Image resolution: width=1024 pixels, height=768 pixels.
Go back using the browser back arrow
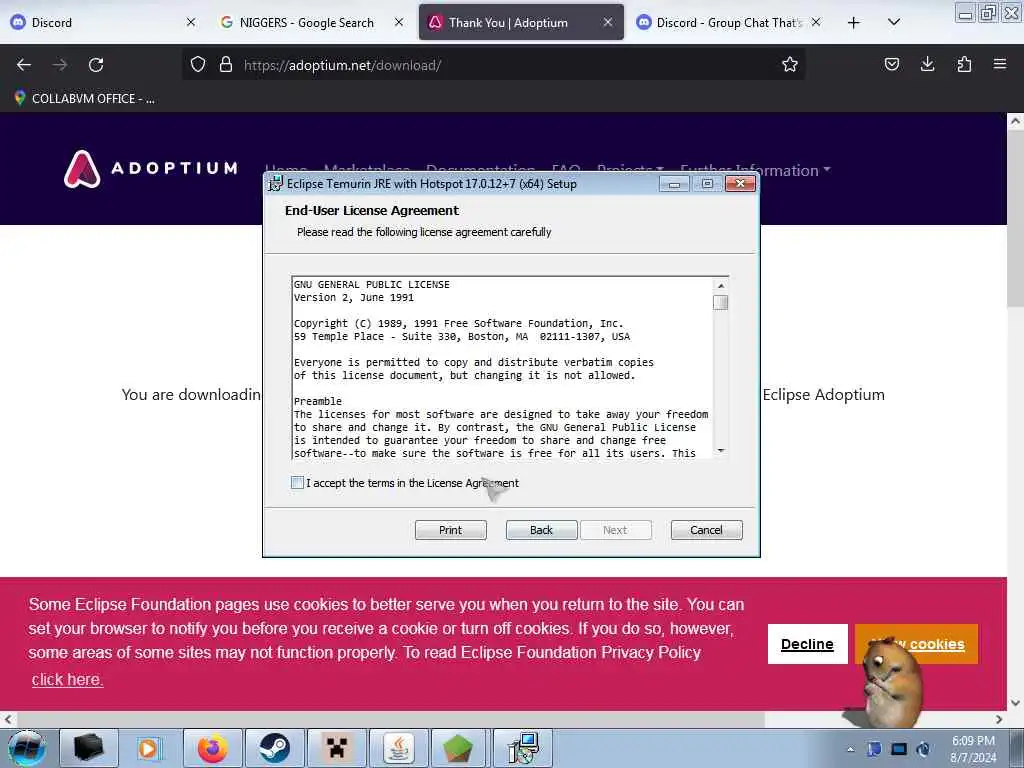24,65
